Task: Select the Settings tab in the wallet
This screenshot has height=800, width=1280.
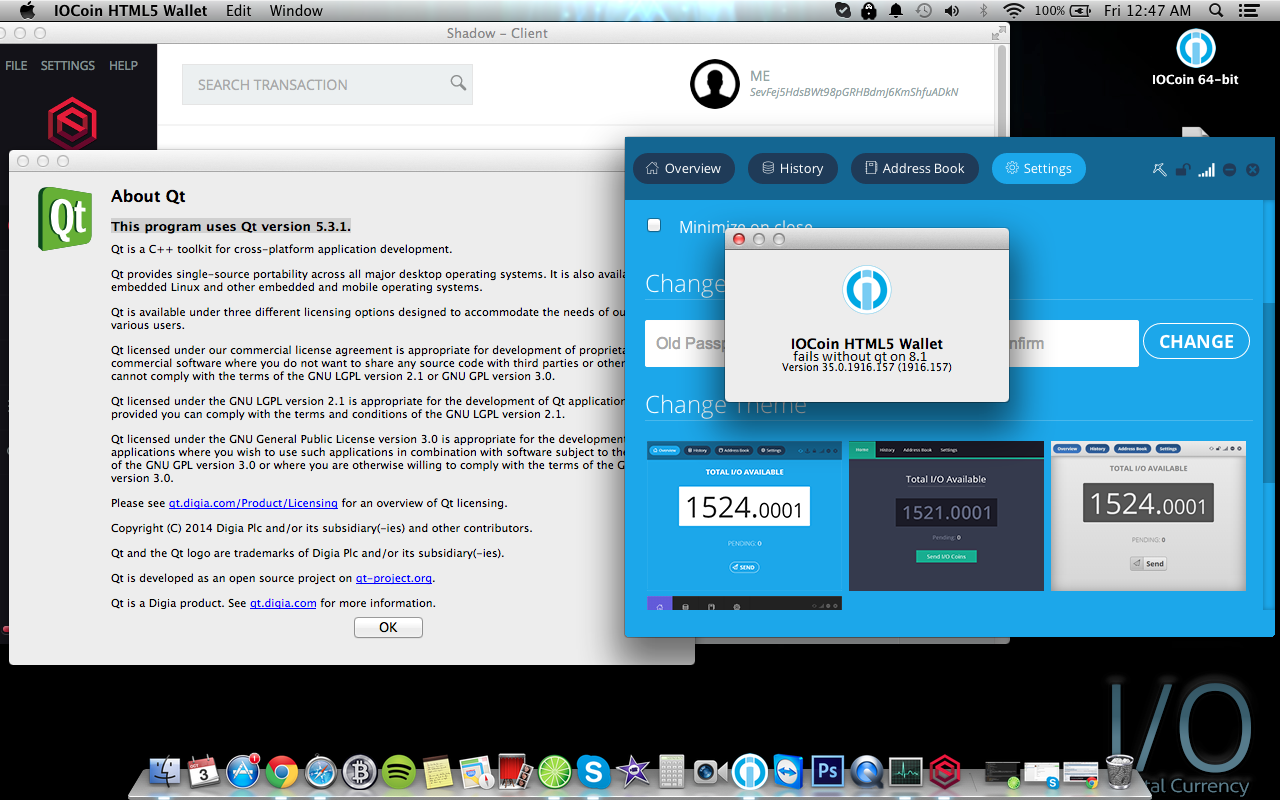Action: 1038,168
